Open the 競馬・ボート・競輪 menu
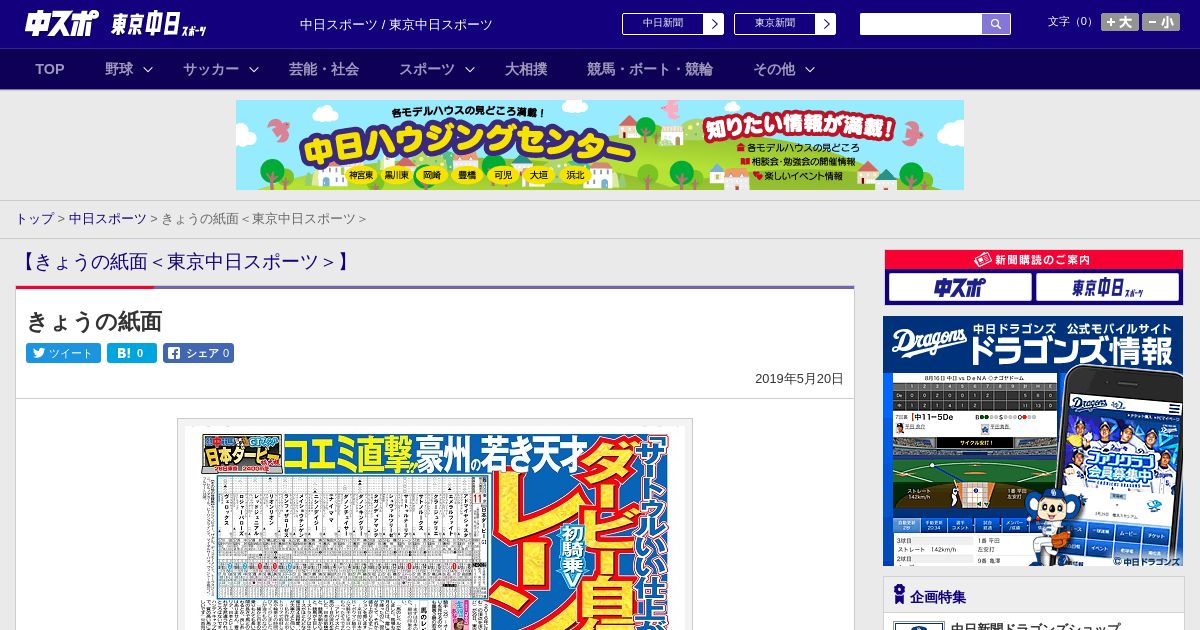 point(650,69)
